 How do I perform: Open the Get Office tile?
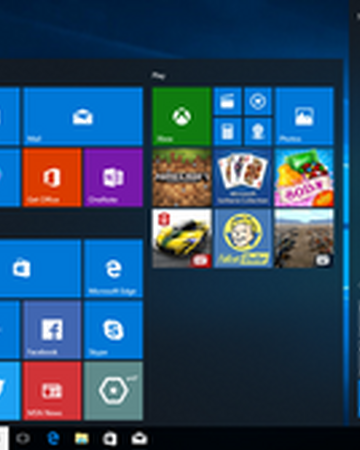coord(52,177)
